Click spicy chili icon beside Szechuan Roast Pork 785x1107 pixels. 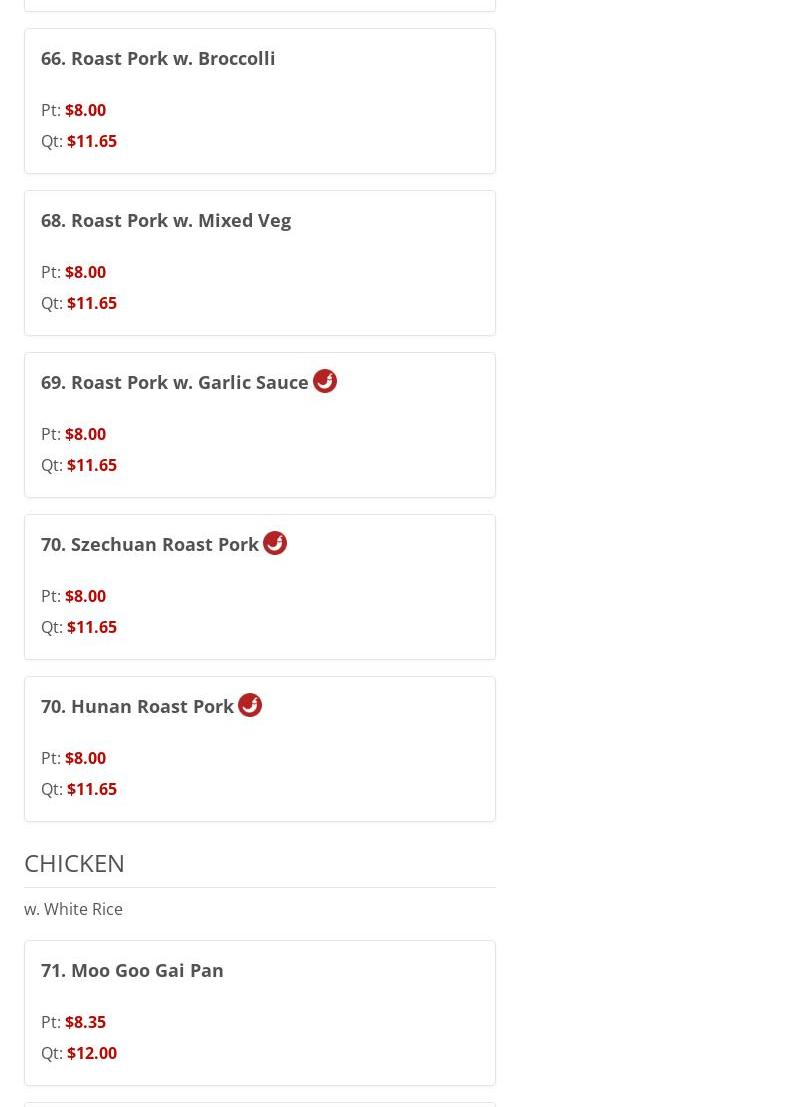point(275,543)
